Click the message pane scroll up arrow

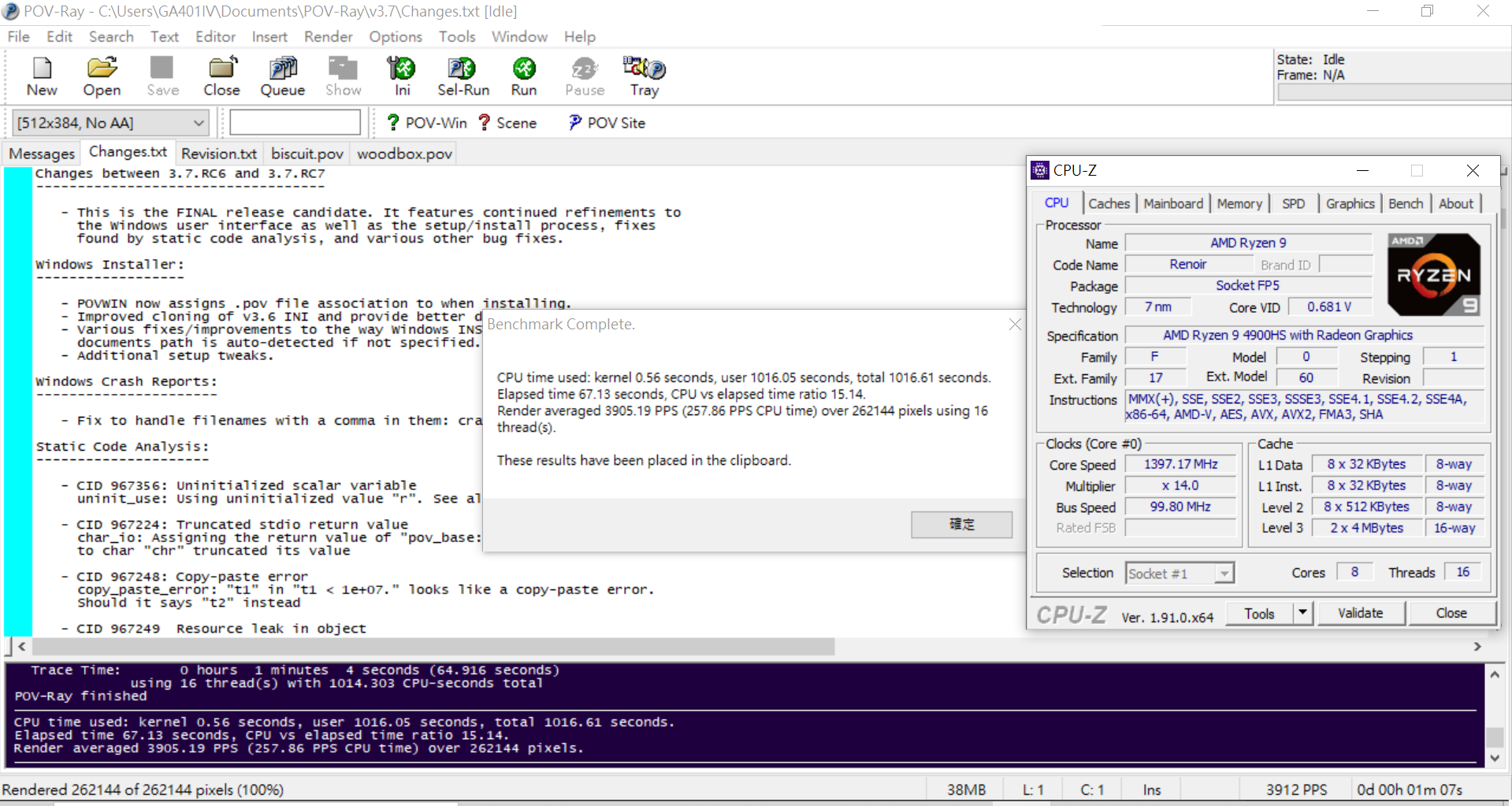tap(1494, 674)
